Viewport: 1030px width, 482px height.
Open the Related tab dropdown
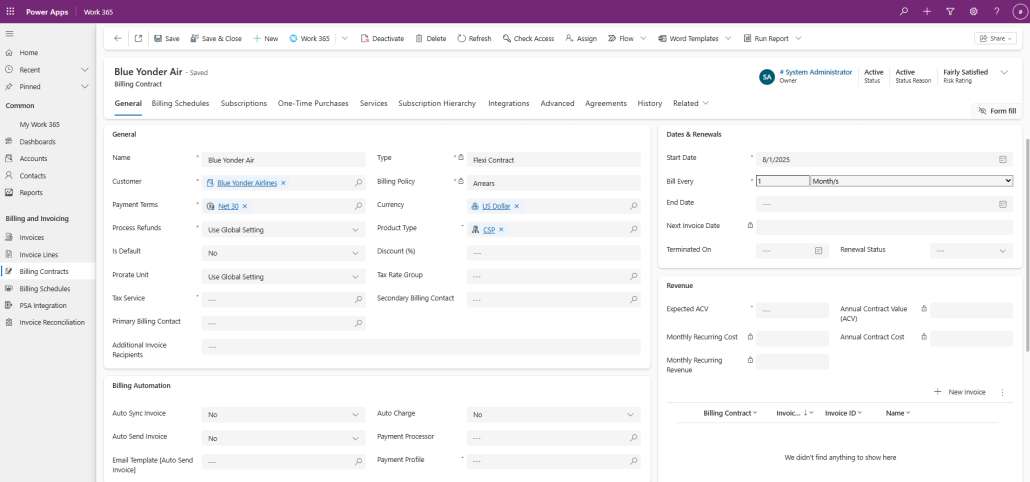[690, 103]
